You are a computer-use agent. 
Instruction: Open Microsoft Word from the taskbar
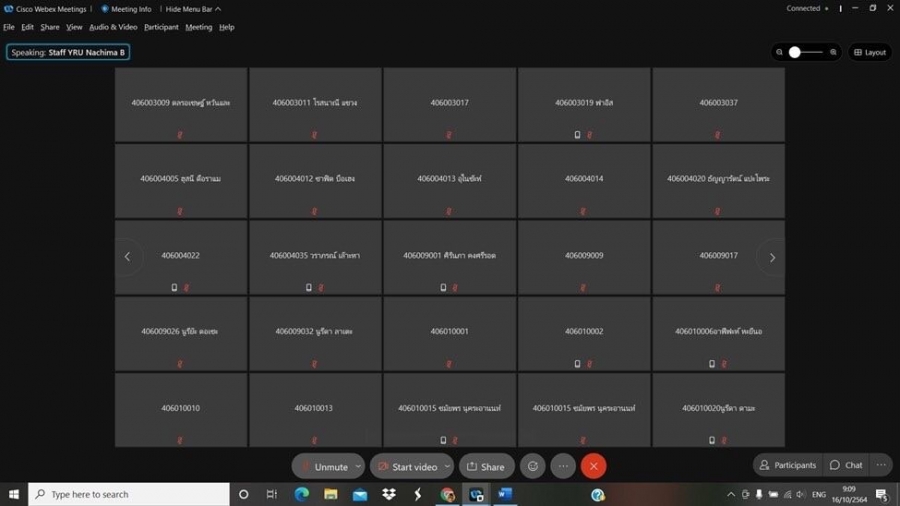pos(504,495)
